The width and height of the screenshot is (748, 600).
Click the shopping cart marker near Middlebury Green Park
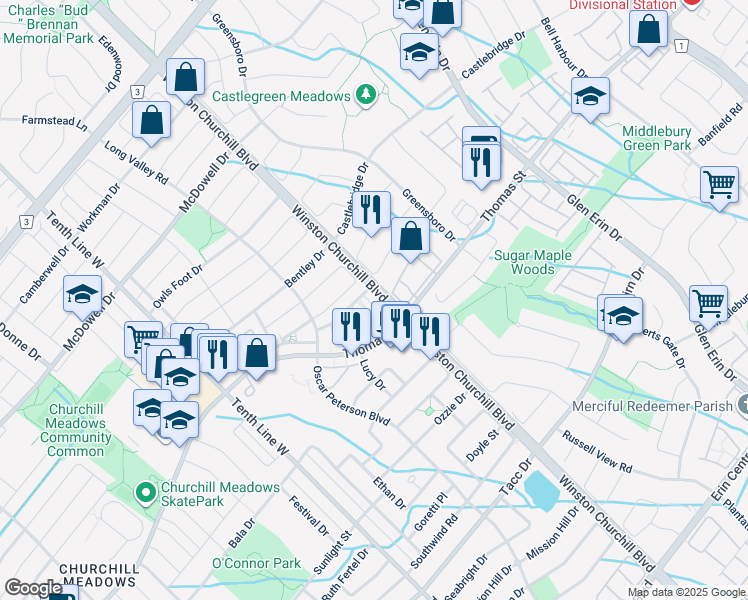(x=719, y=186)
